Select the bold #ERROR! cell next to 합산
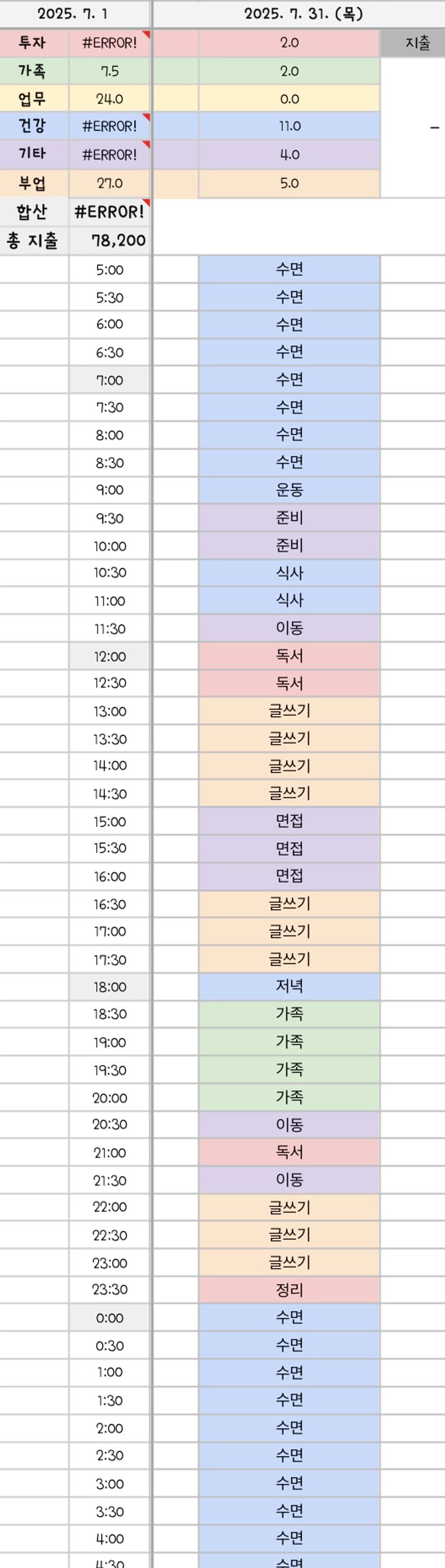Viewport: 445px width, 1568px height. (110, 211)
